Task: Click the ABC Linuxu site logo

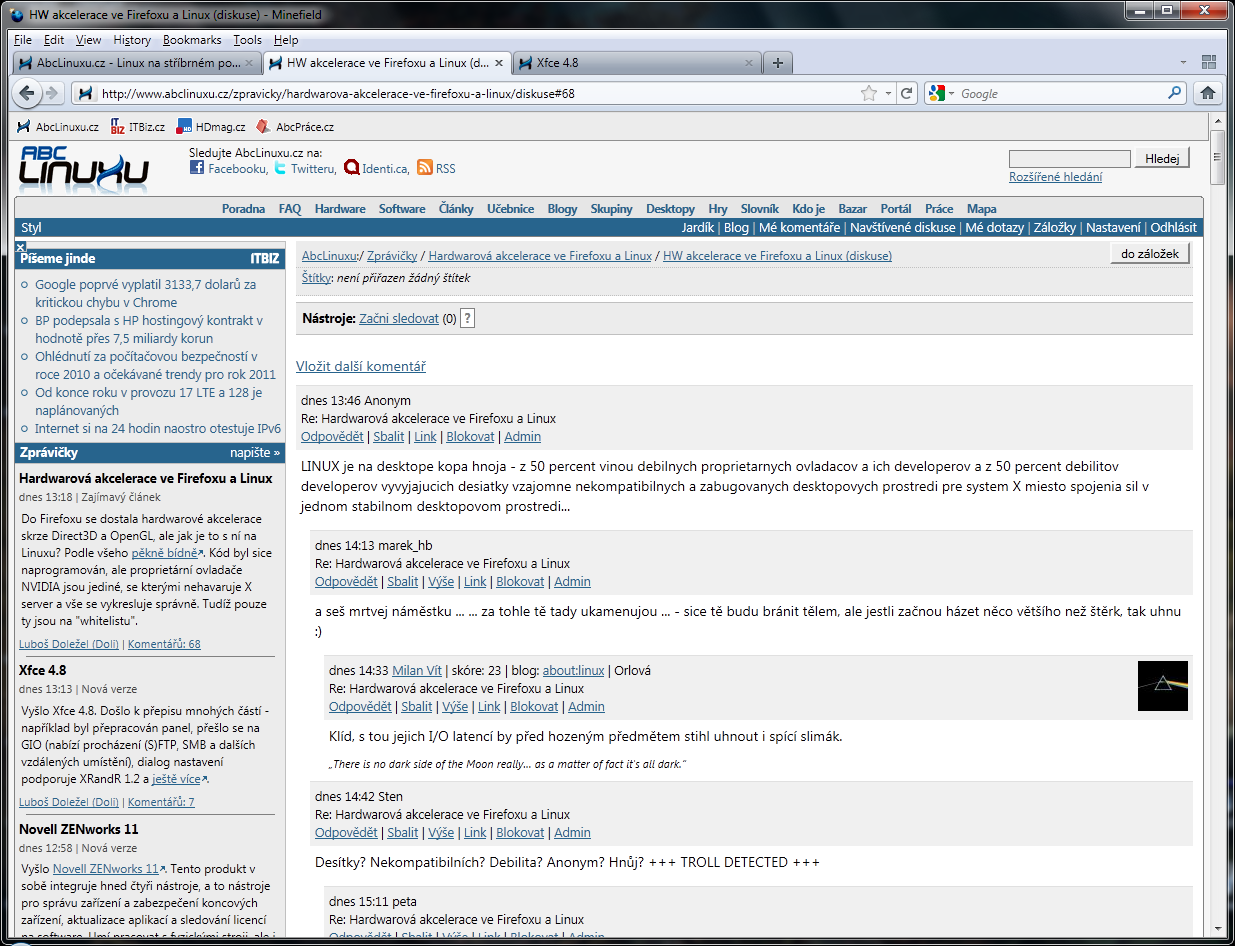Action: [84, 168]
